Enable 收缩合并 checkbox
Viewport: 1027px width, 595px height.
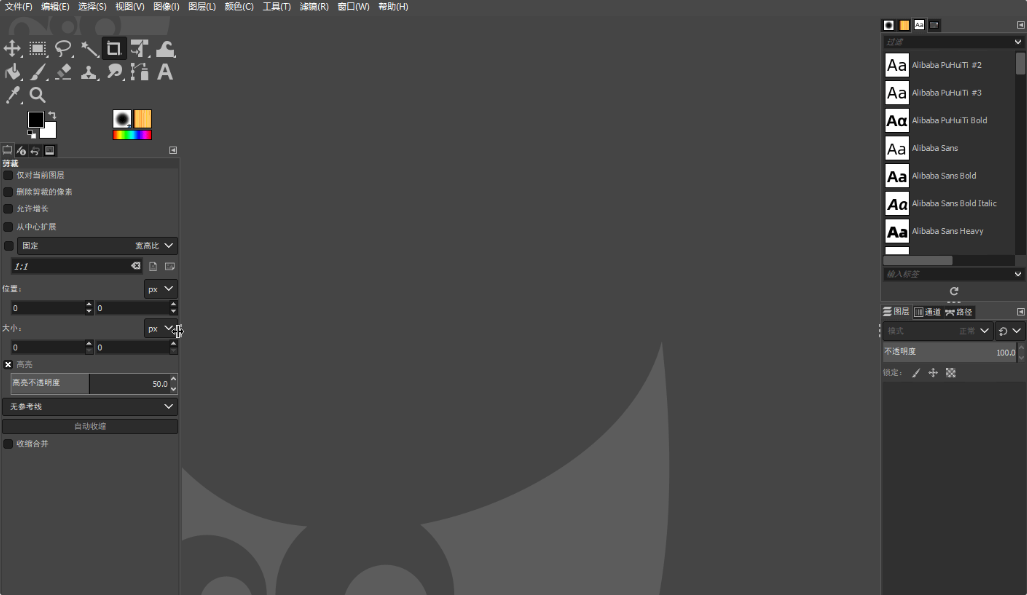[x=8, y=444]
